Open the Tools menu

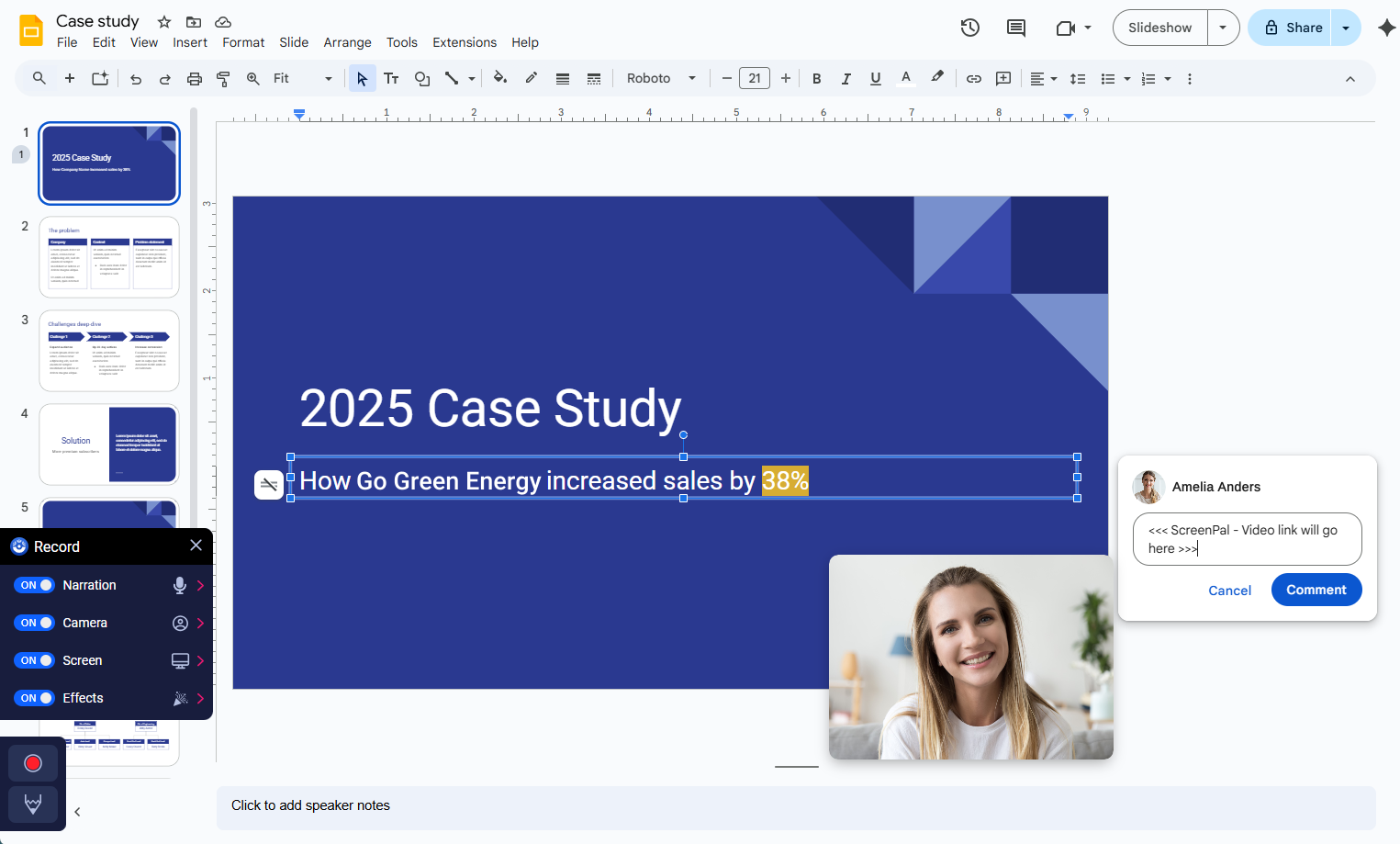tap(402, 42)
